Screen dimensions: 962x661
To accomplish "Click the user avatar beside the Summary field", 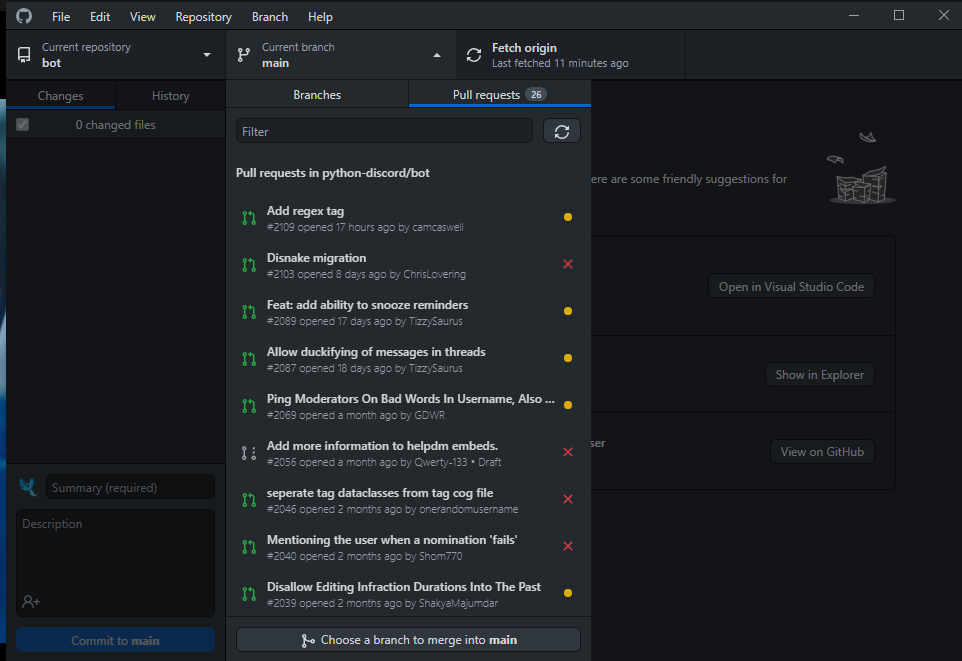I will (28, 487).
